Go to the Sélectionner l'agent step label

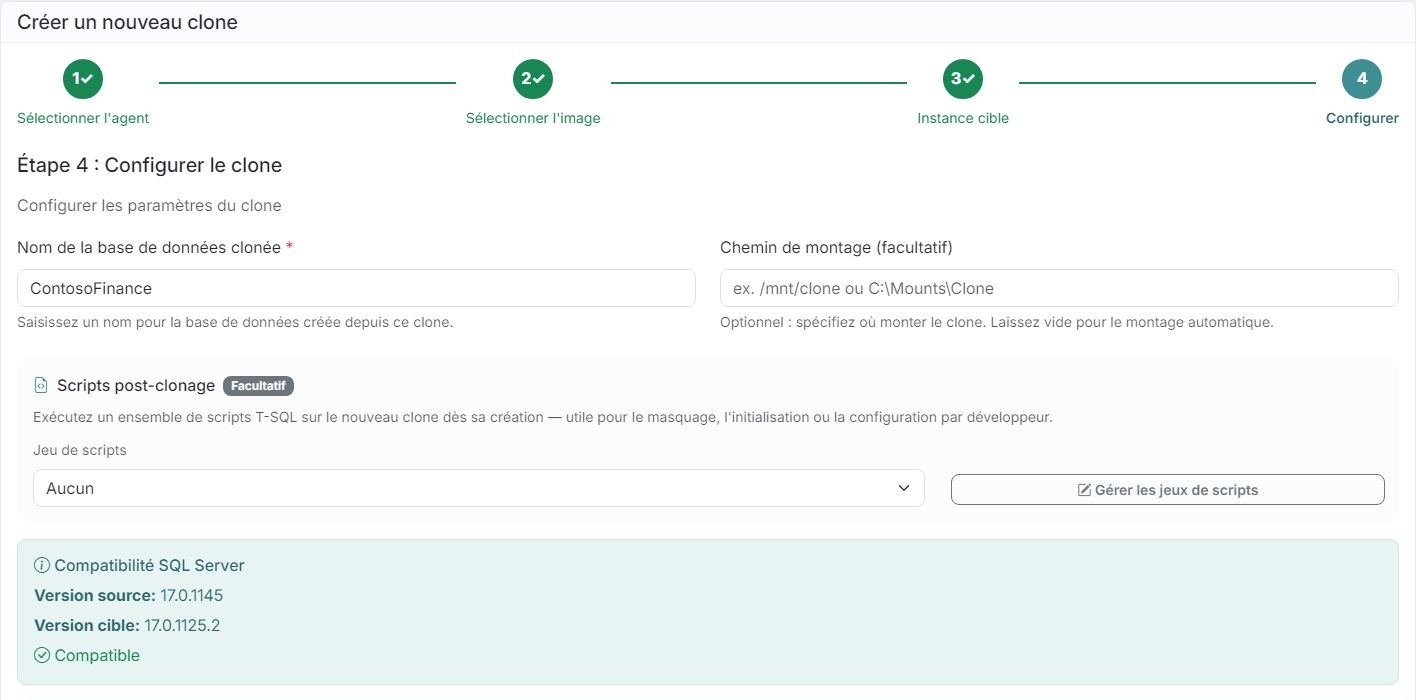click(x=83, y=118)
